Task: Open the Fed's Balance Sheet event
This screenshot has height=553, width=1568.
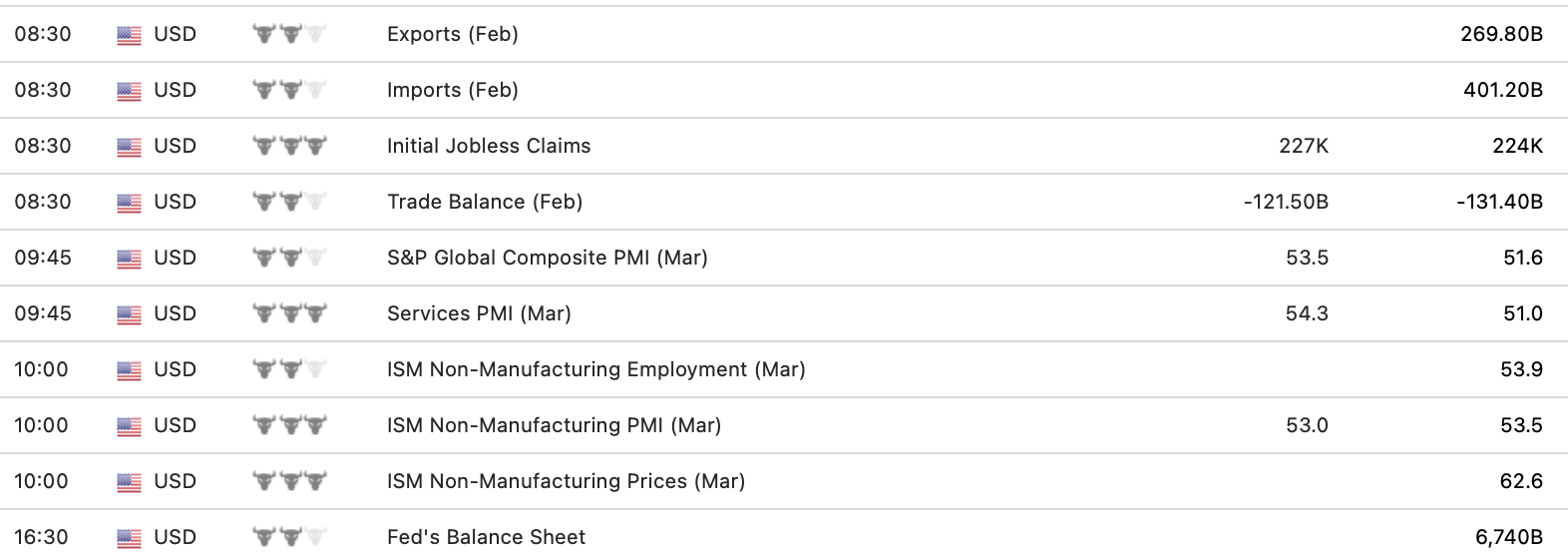Action: tap(486, 537)
